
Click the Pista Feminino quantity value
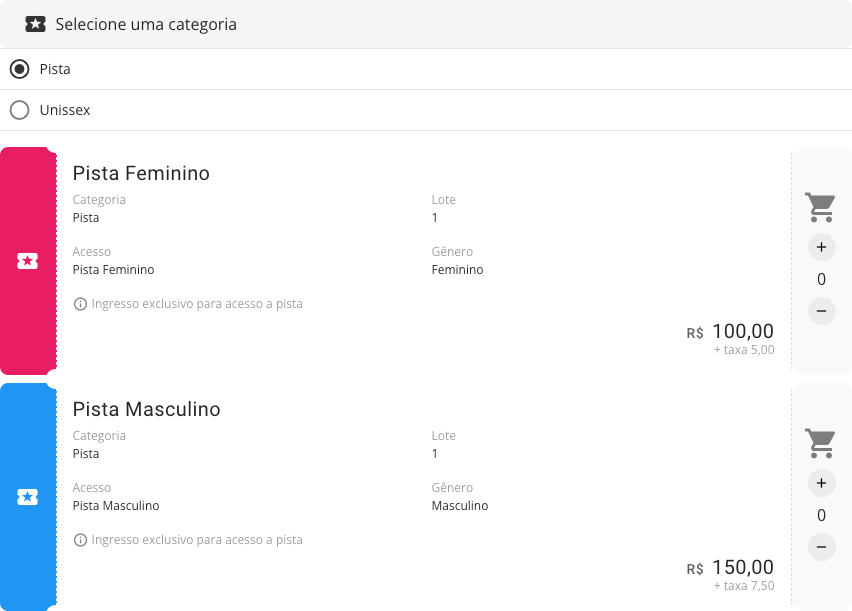pos(822,279)
